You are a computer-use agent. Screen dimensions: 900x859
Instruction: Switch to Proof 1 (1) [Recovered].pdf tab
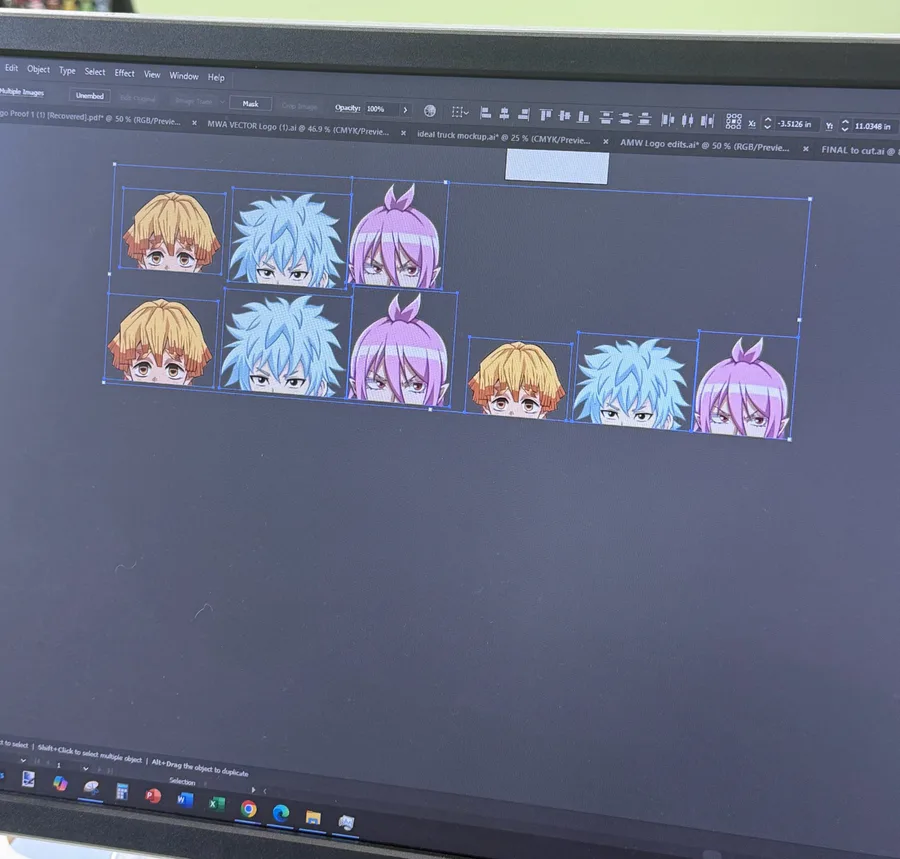(91, 118)
